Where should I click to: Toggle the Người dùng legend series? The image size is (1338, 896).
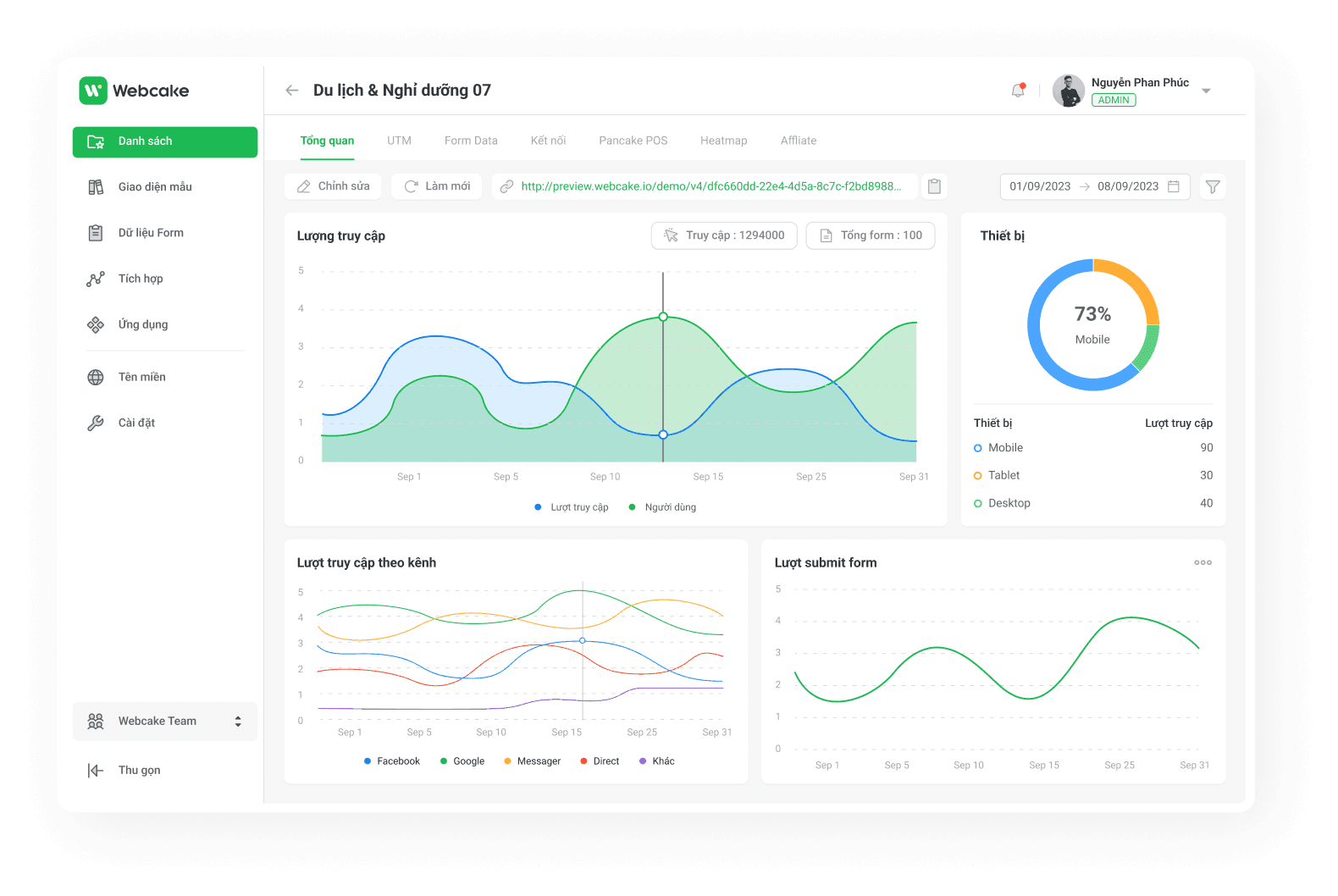pos(662,507)
